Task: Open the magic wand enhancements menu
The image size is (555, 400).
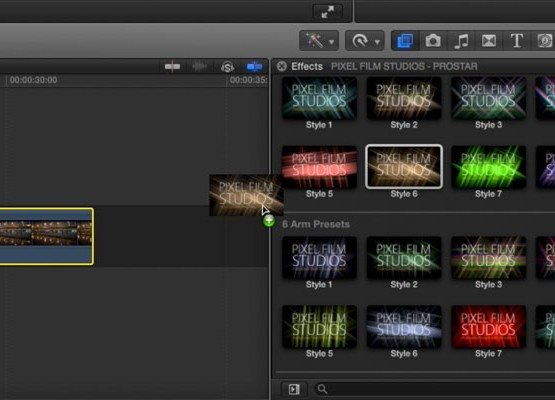Action: (319, 40)
